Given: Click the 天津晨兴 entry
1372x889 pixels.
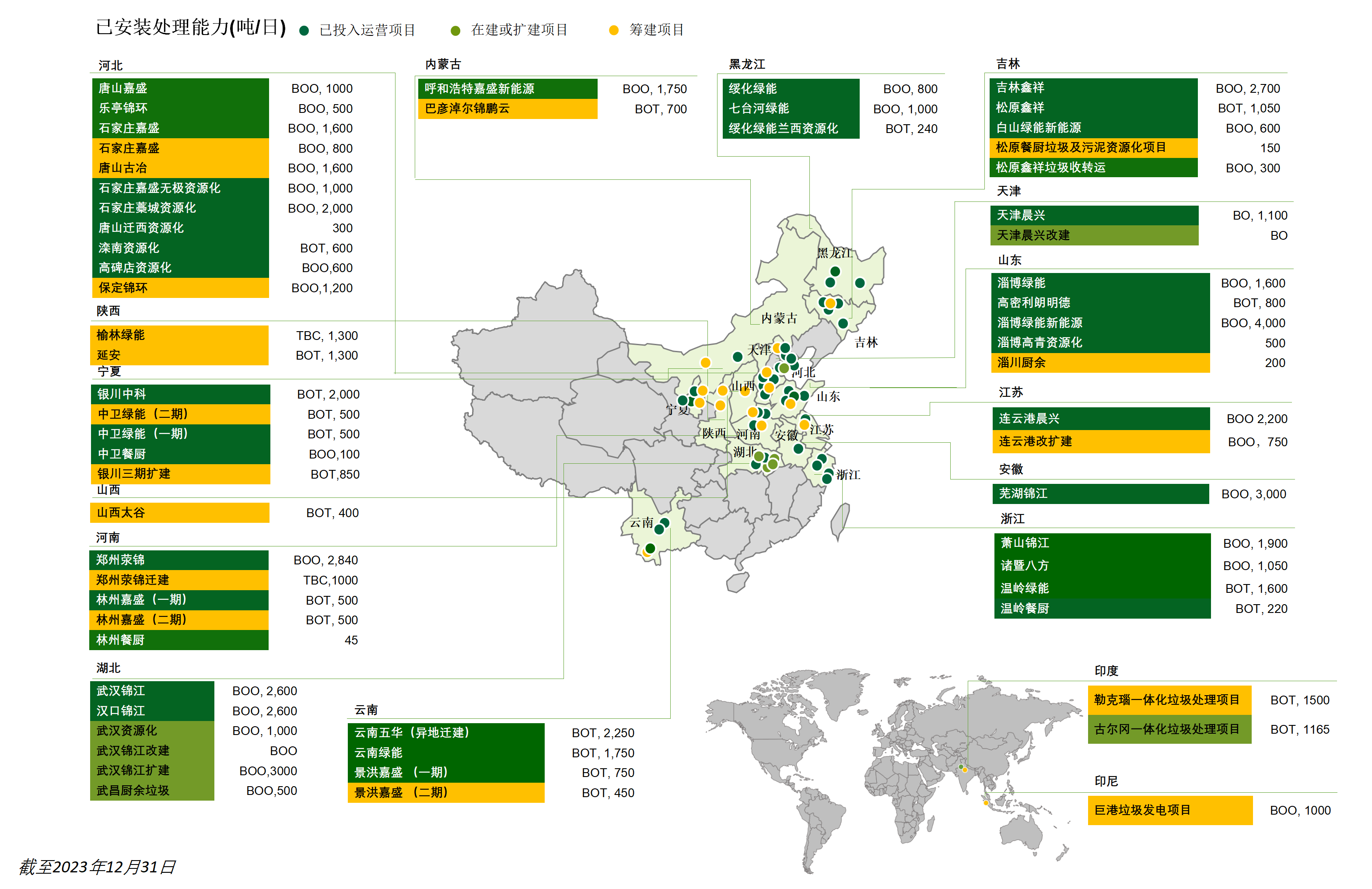Looking at the screenshot, I should coord(1095,216).
